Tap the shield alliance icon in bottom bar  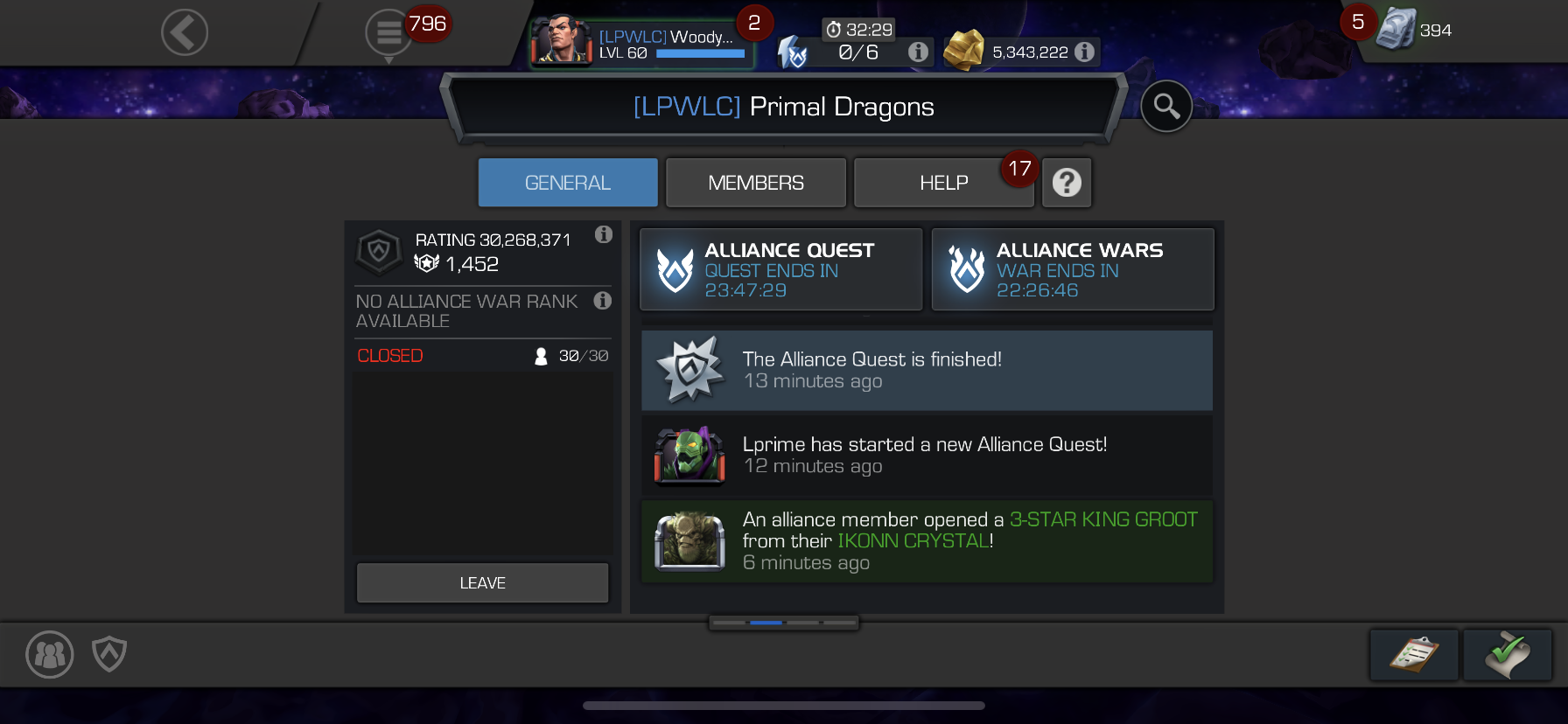(109, 654)
